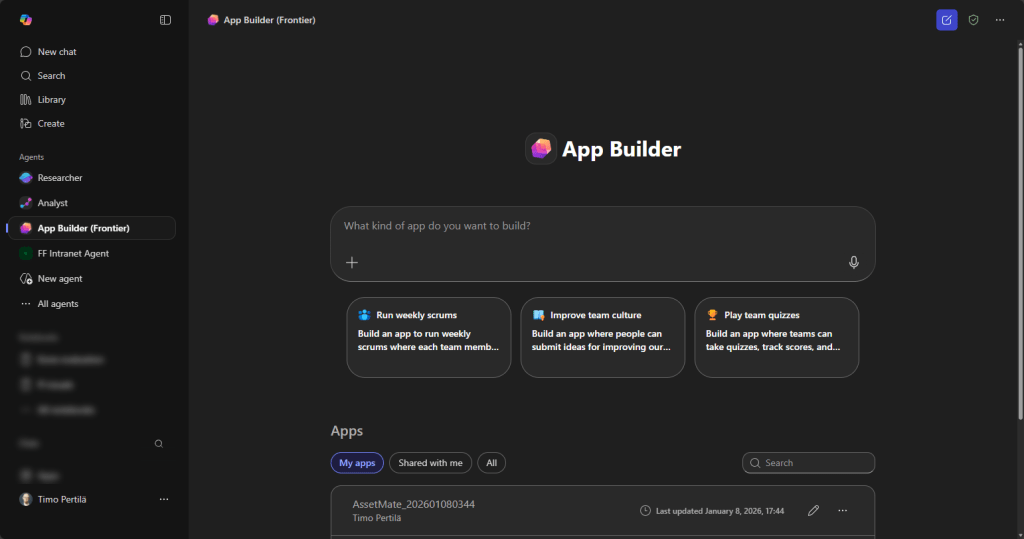Expand the All agents list

(x=58, y=304)
